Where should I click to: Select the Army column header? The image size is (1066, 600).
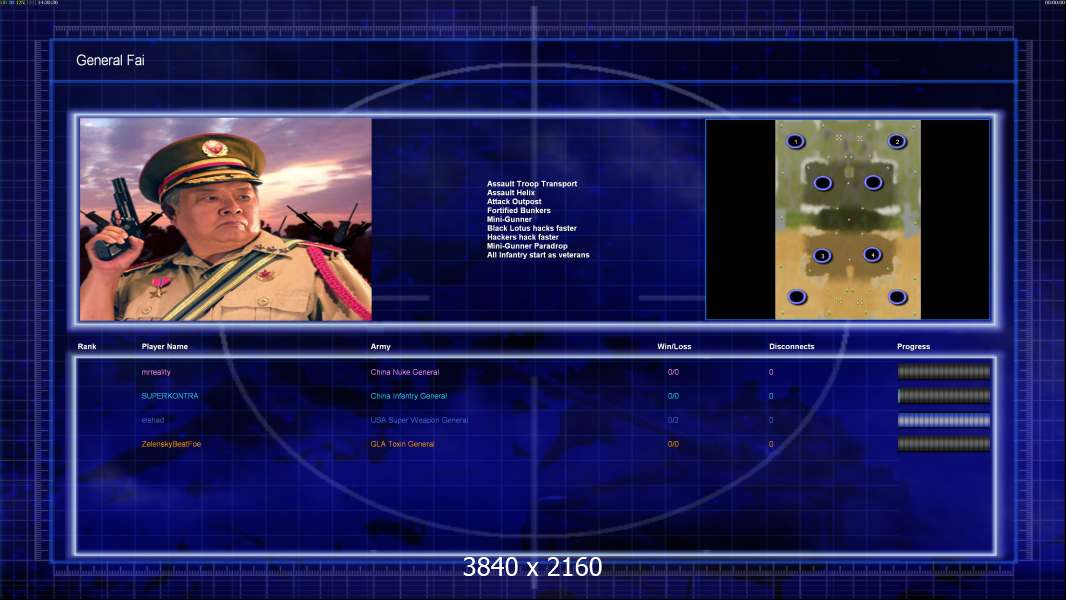click(x=381, y=347)
